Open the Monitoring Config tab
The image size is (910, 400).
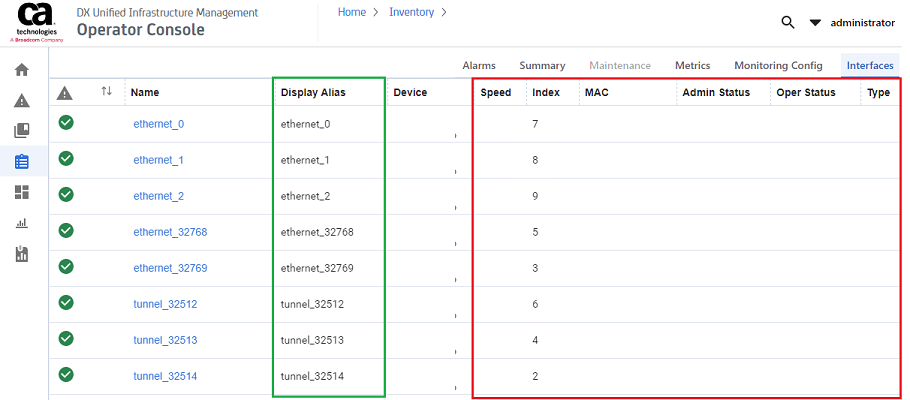[778, 66]
